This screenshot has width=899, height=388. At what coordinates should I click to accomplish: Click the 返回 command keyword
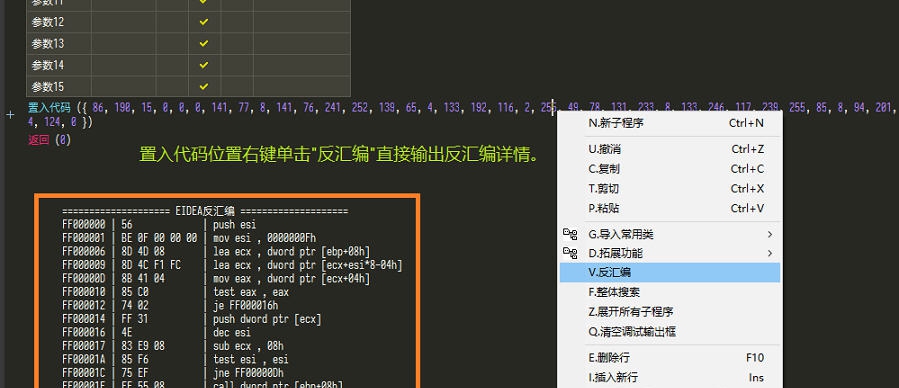pos(38,139)
